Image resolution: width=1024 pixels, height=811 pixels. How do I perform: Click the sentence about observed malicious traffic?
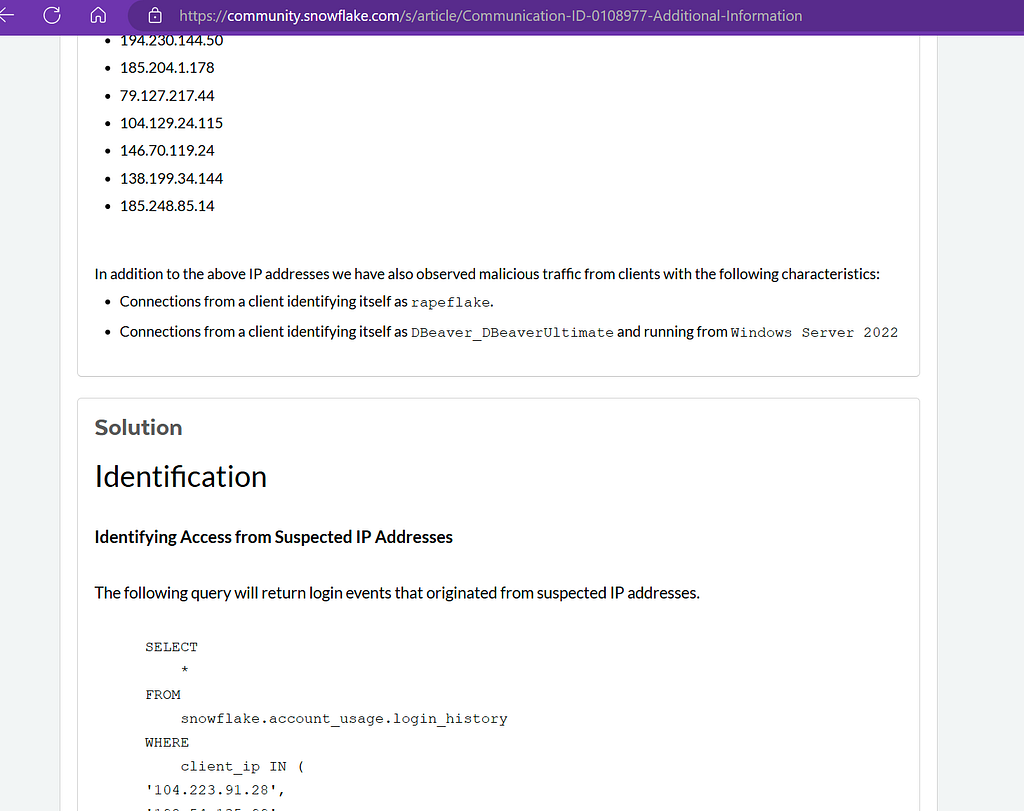point(487,274)
